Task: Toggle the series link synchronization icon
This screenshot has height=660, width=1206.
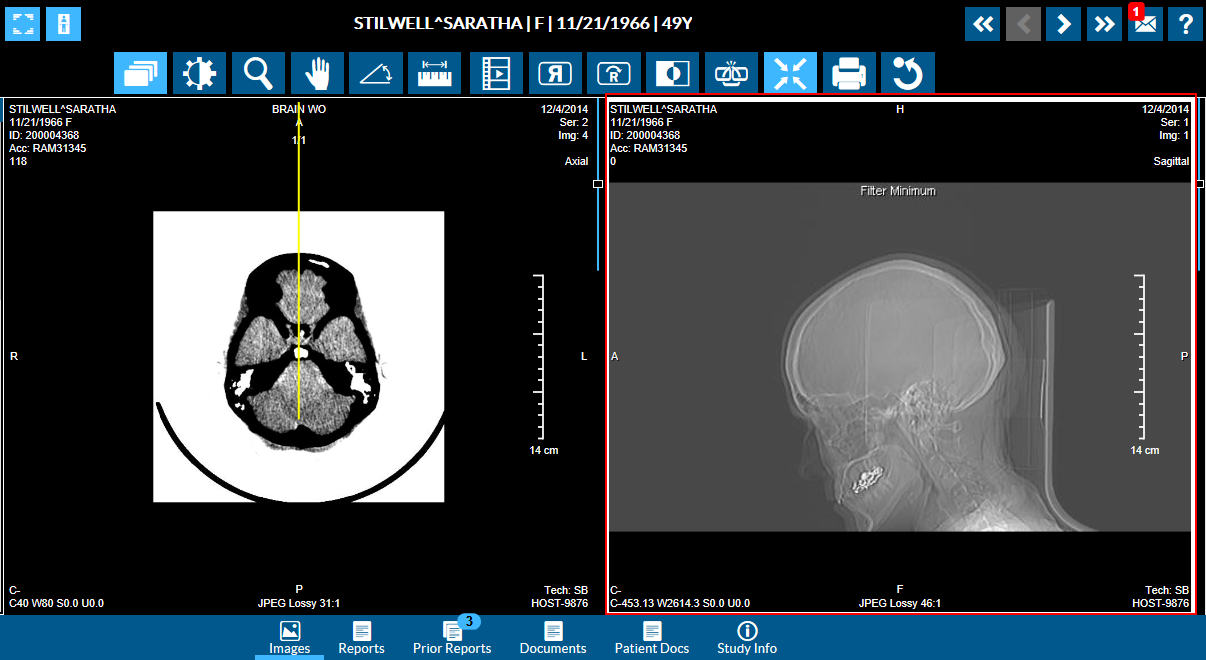Action: (731, 73)
